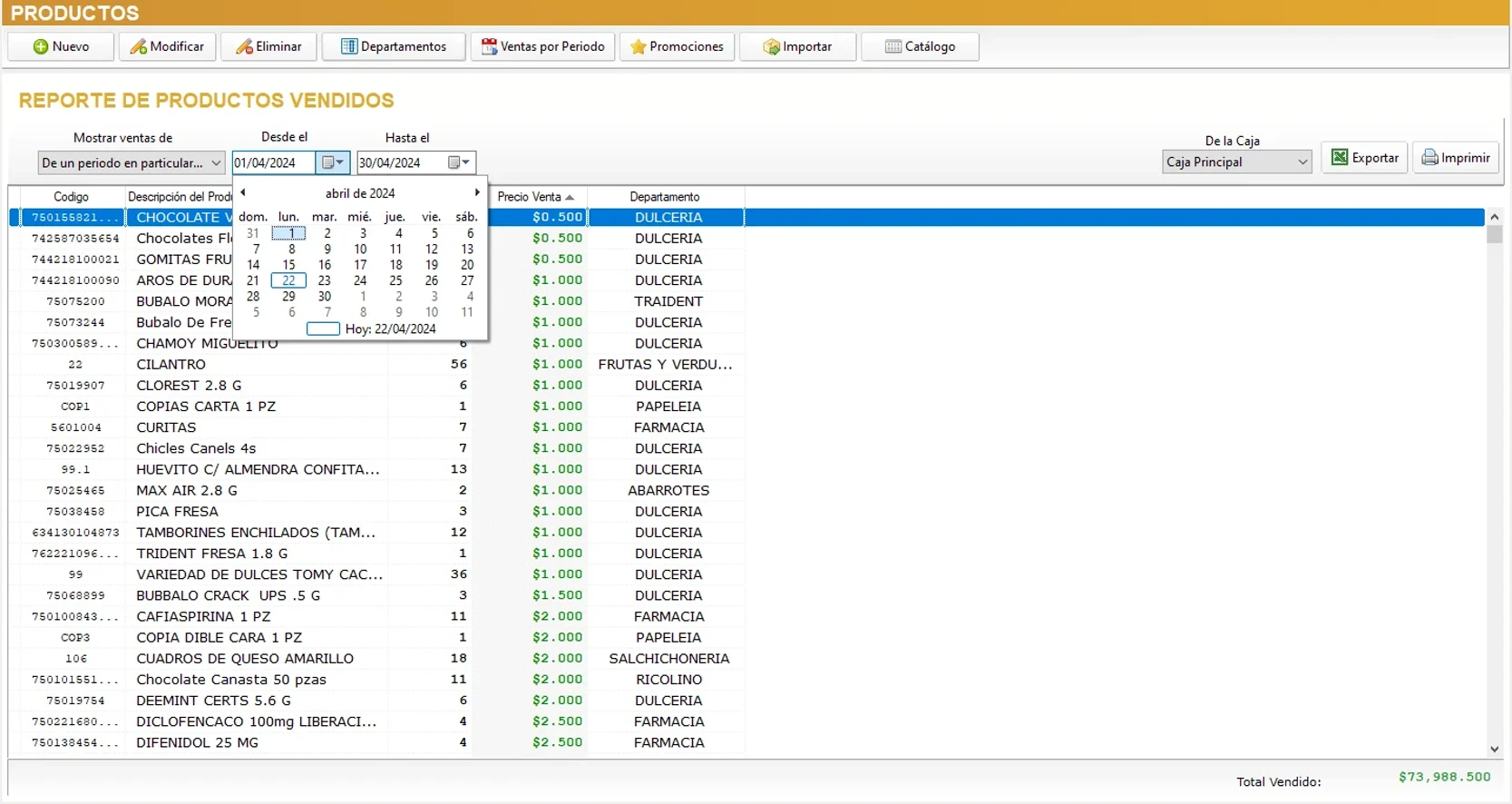
Task: Export report to Excel with Exportar
Action: [1364, 158]
